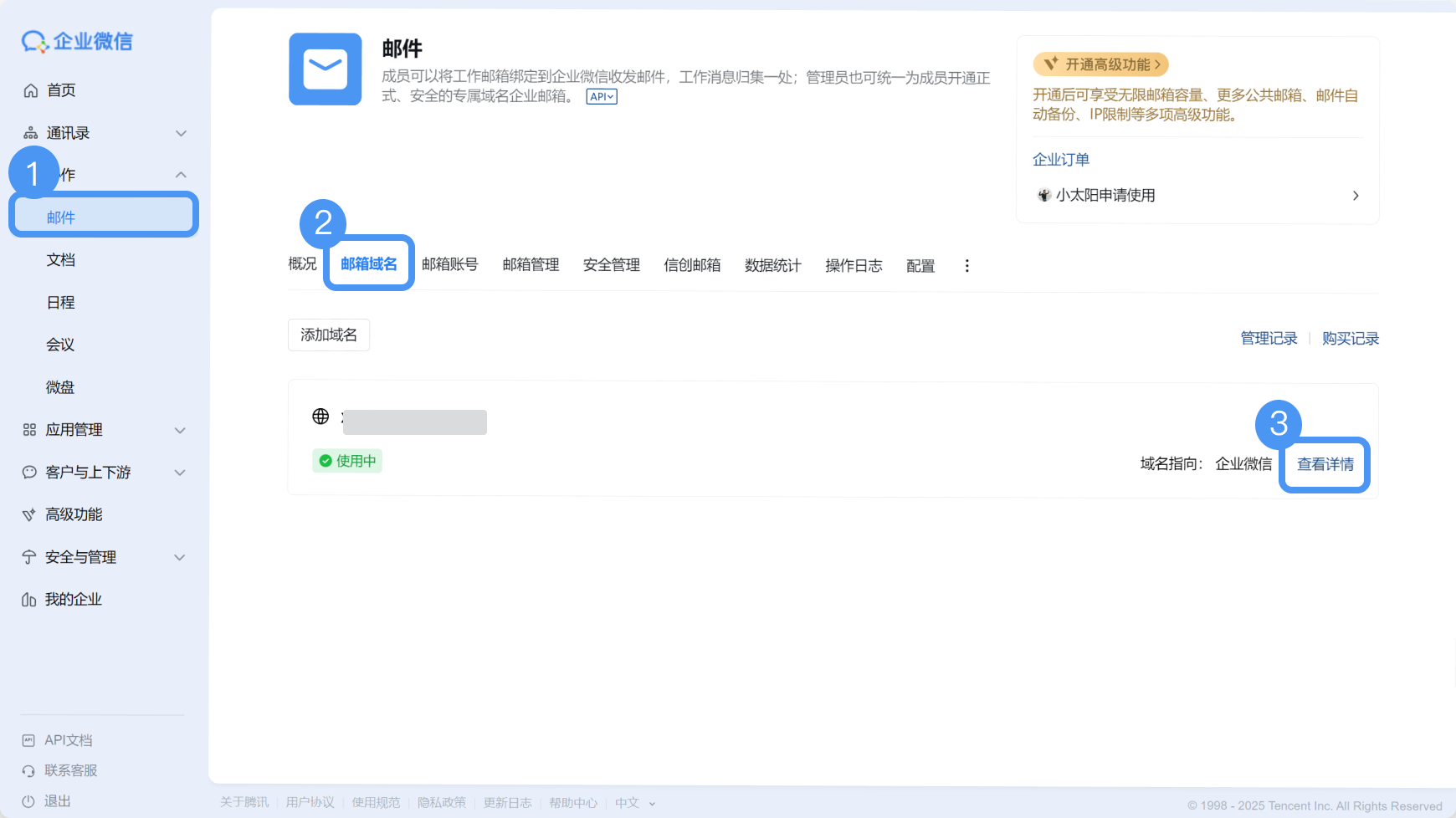This screenshot has width=1456, height=818.
Task: Open the 中文 language dropdown in footer
Action: click(633, 802)
